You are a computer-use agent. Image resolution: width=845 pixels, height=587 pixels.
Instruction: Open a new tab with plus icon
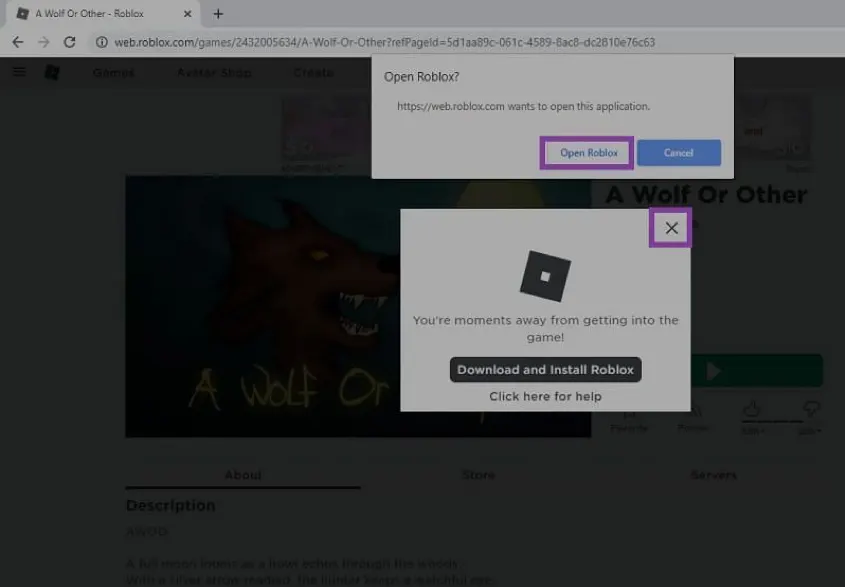[218, 14]
